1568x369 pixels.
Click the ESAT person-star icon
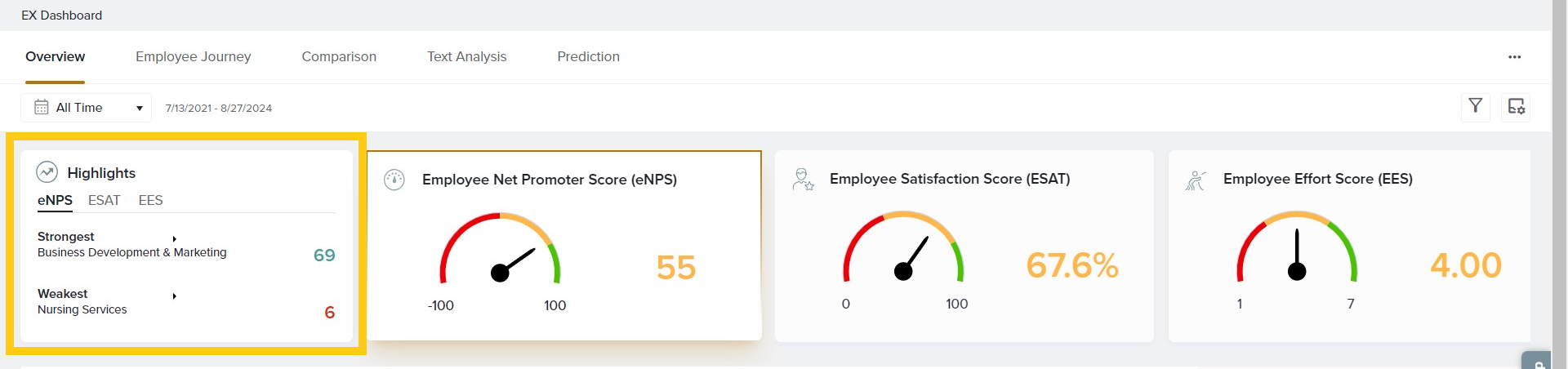click(803, 179)
